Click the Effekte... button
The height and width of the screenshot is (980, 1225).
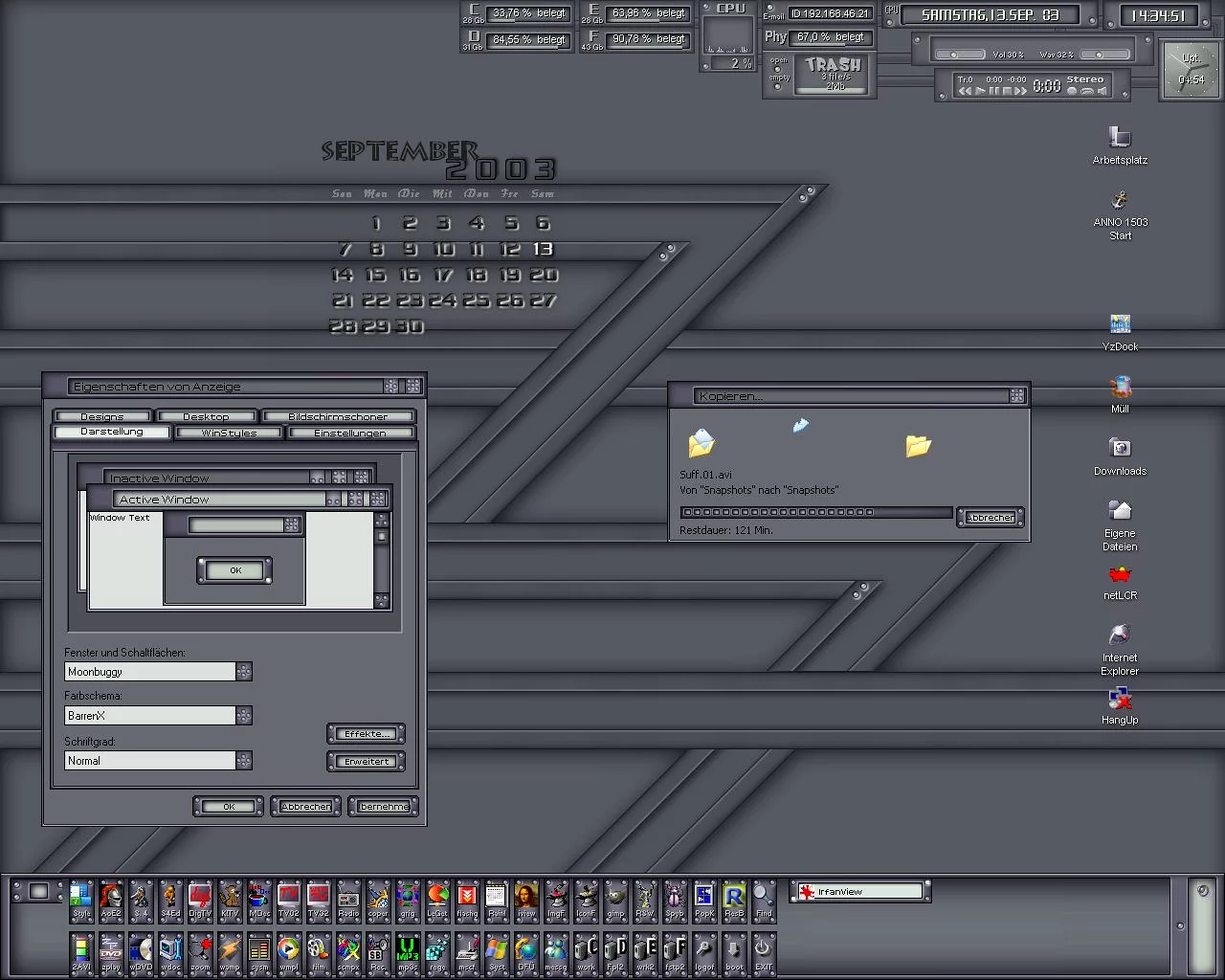coord(366,734)
